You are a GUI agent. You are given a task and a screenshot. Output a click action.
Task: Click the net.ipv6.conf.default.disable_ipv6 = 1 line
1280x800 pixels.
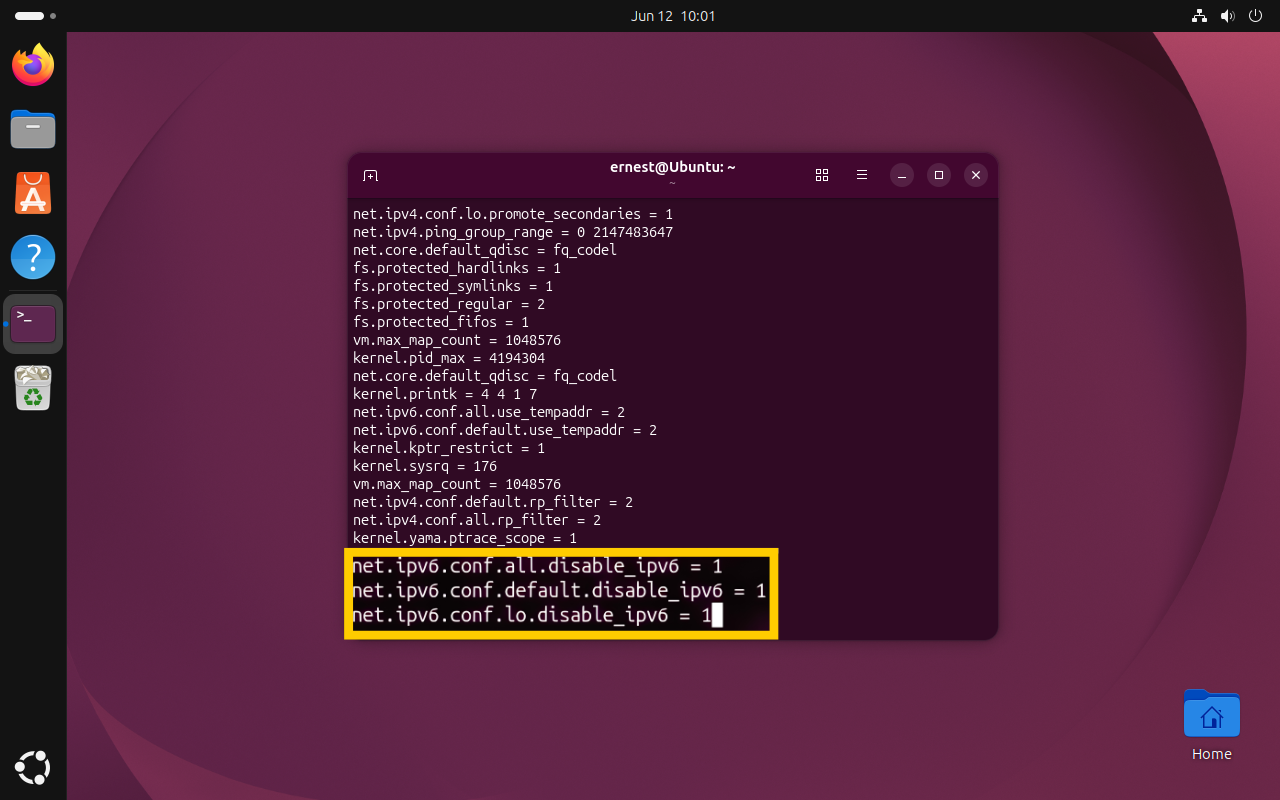560,591
